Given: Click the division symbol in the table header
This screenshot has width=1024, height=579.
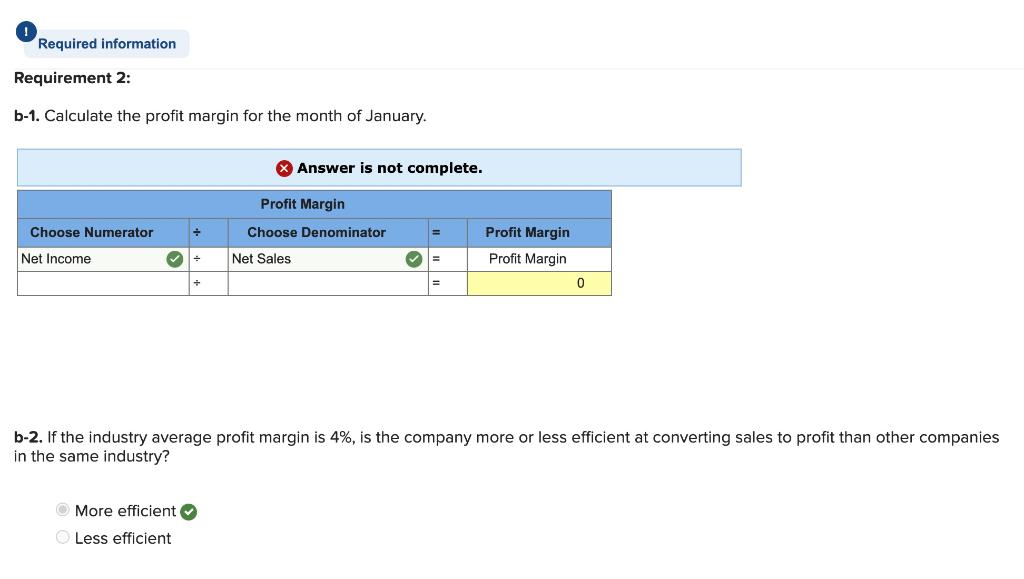Looking at the screenshot, I should pyautogui.click(x=196, y=232).
